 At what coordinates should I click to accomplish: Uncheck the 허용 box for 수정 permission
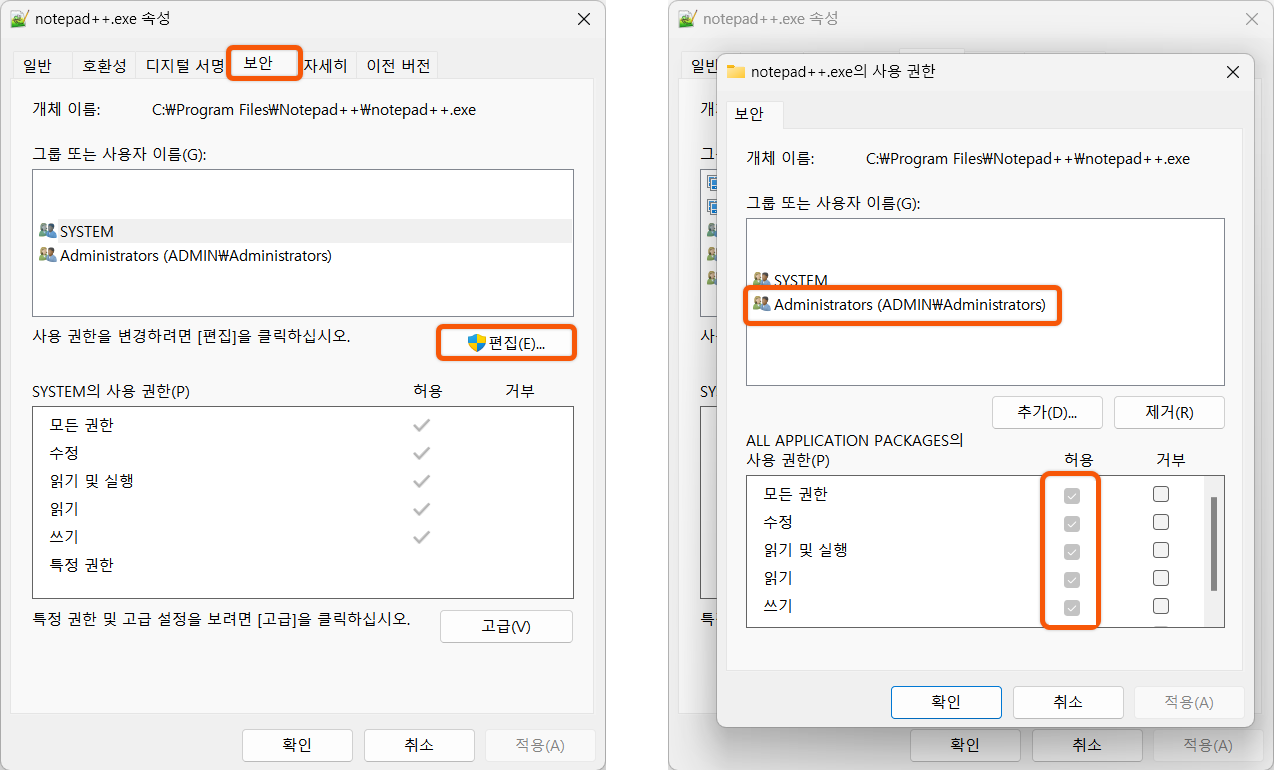1070,521
